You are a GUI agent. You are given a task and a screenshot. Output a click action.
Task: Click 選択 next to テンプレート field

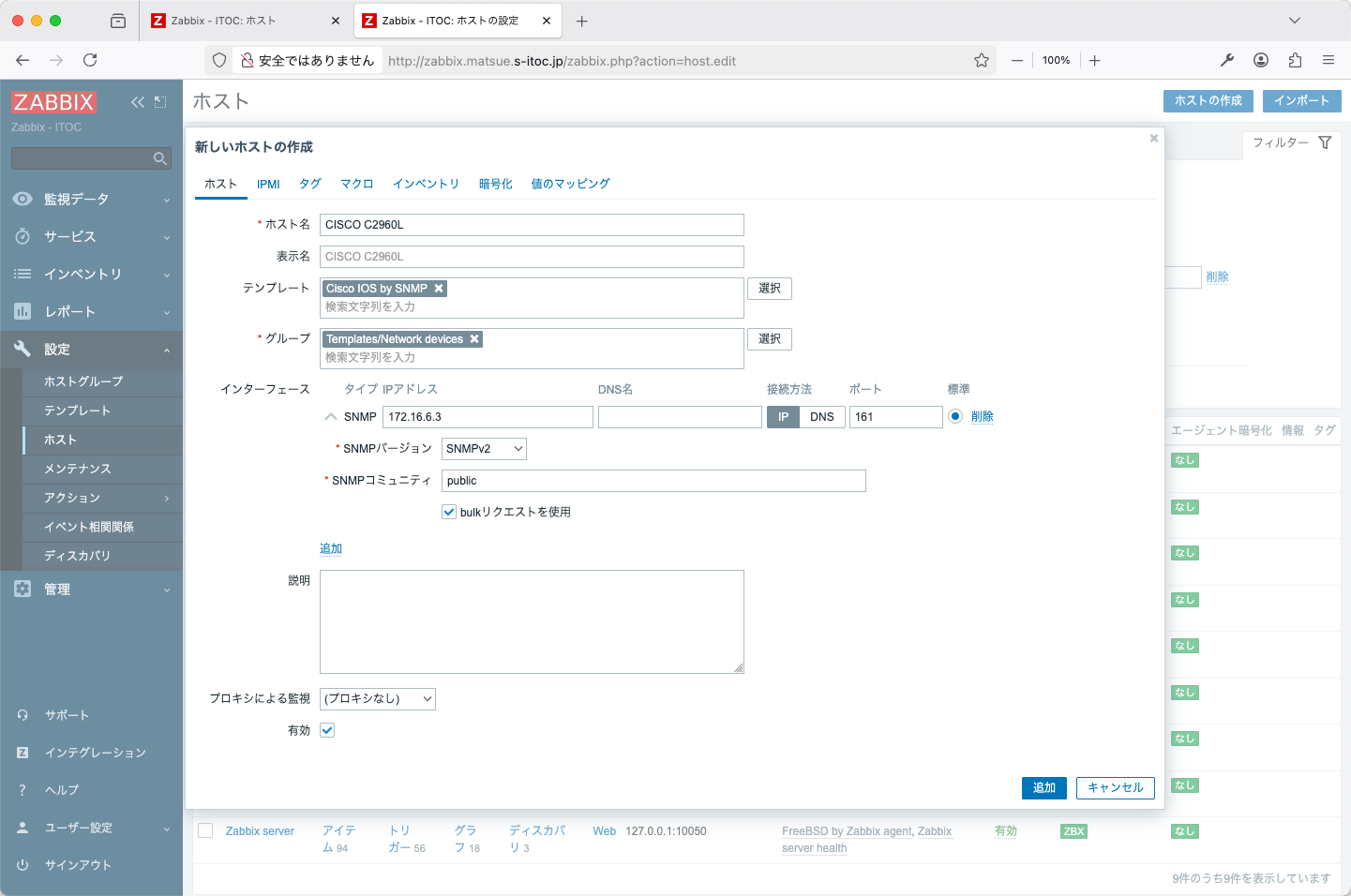770,289
